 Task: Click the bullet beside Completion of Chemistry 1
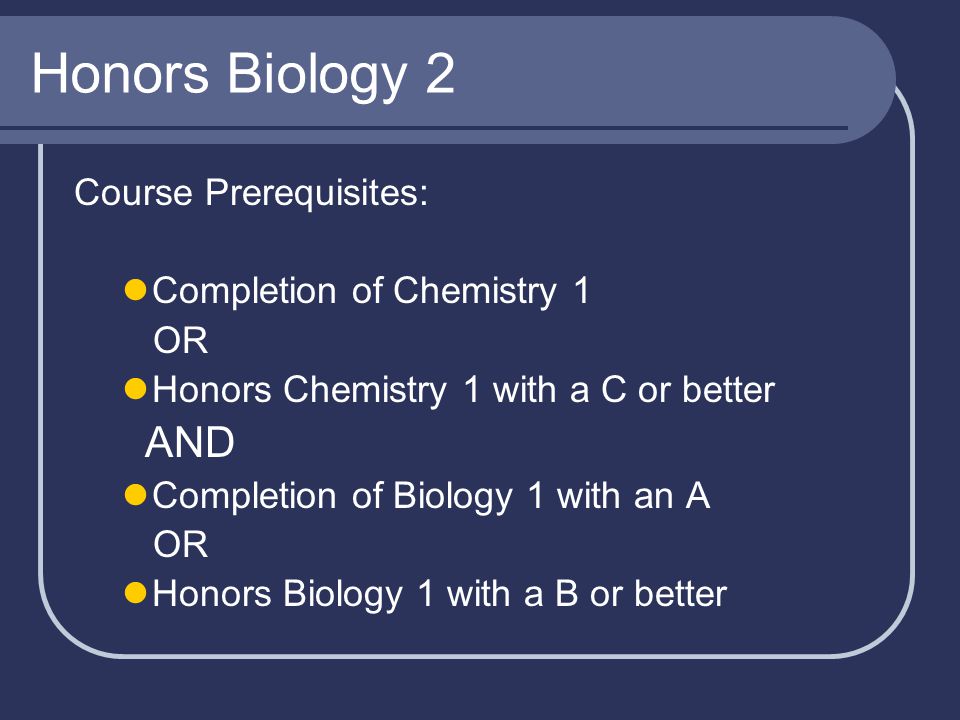click(x=135, y=290)
